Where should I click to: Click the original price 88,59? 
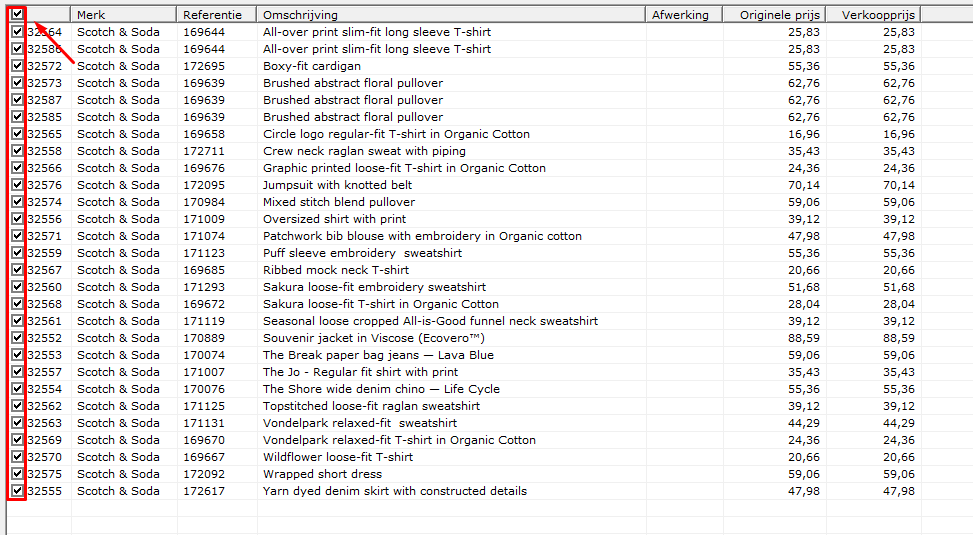click(804, 338)
